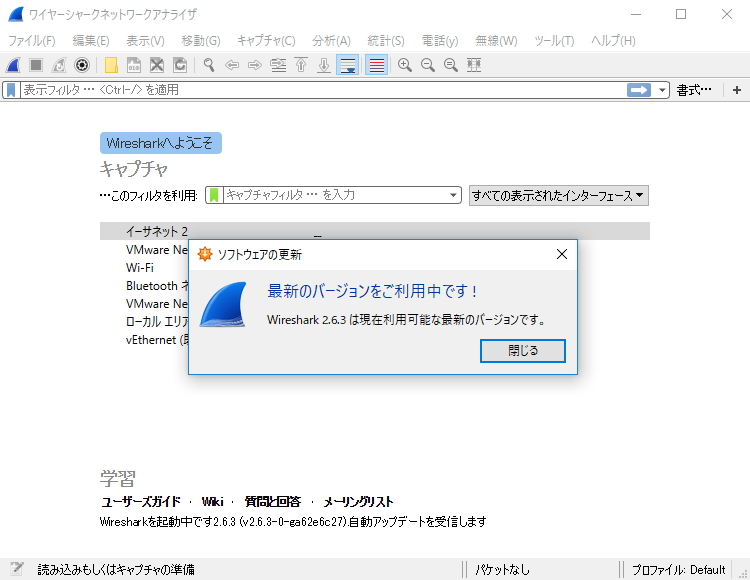Viewport: 750px width, 580px height.
Task: Open the 移動(G) menu
Action: click(x=201, y=41)
